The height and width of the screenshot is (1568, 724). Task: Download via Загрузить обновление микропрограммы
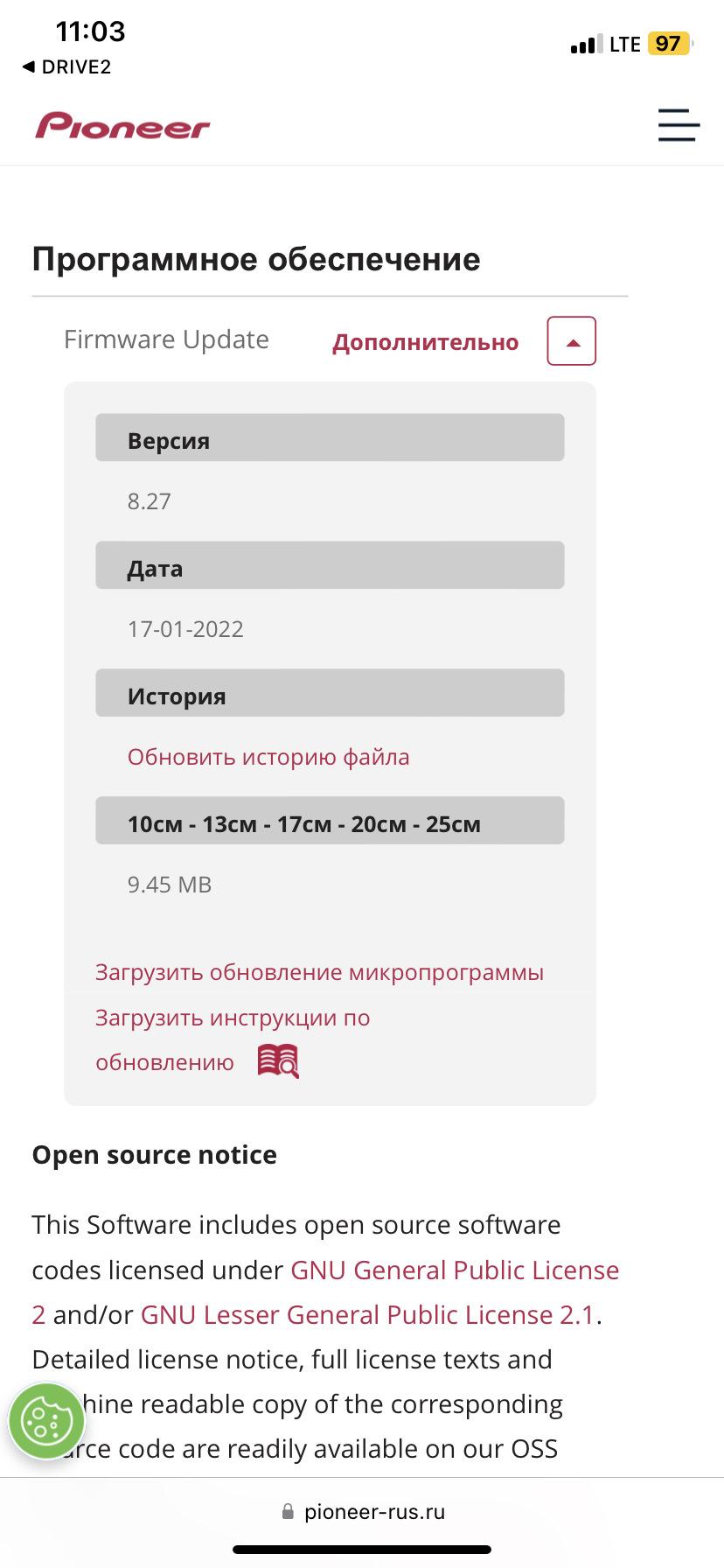(319, 972)
